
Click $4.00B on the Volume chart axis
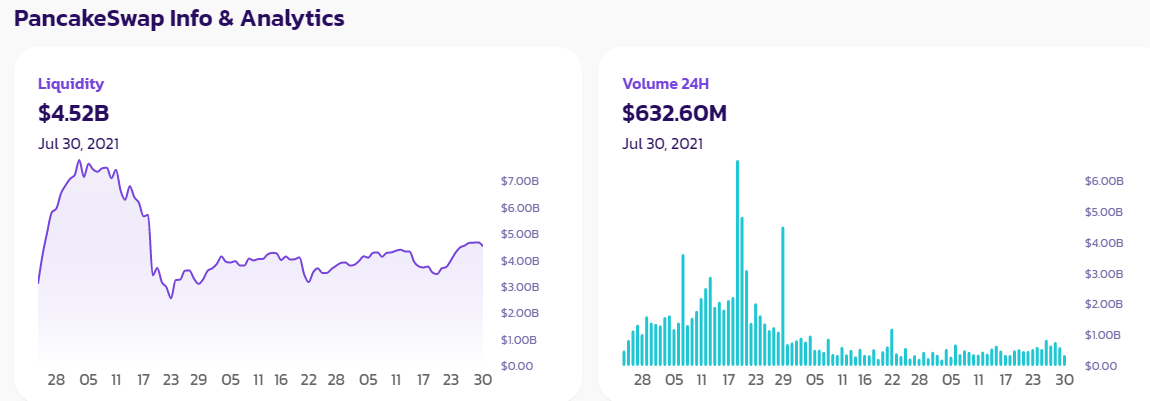[x=1104, y=243]
